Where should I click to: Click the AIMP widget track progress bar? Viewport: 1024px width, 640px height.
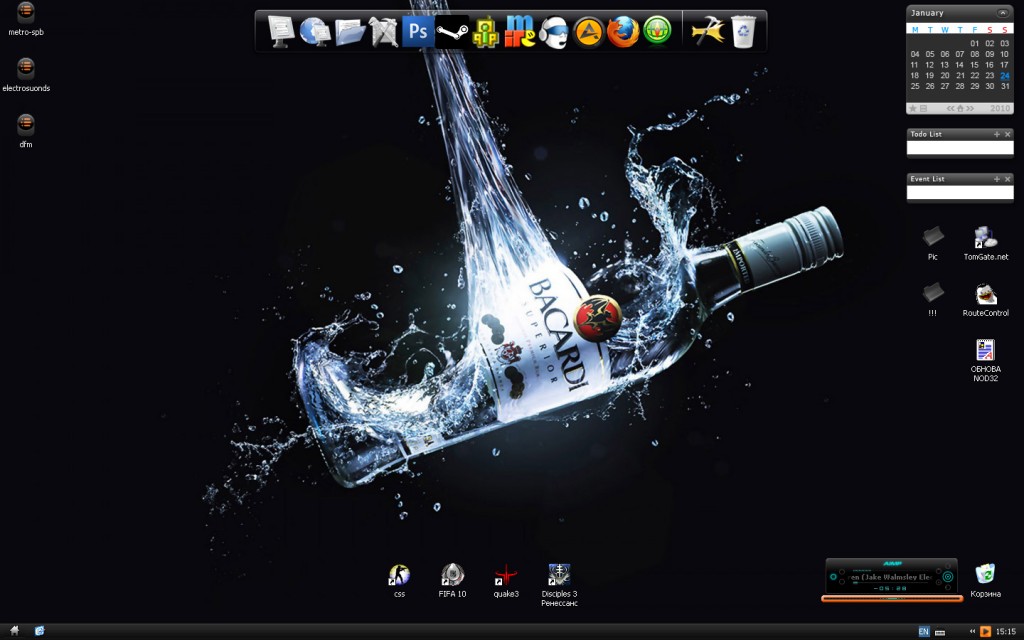(x=891, y=583)
